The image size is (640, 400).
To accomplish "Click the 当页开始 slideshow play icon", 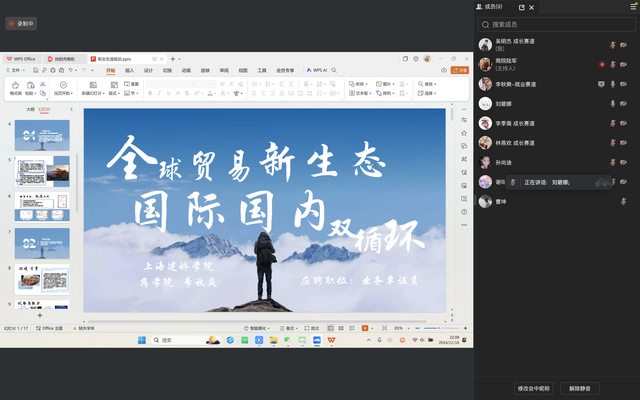I will 63,87.
